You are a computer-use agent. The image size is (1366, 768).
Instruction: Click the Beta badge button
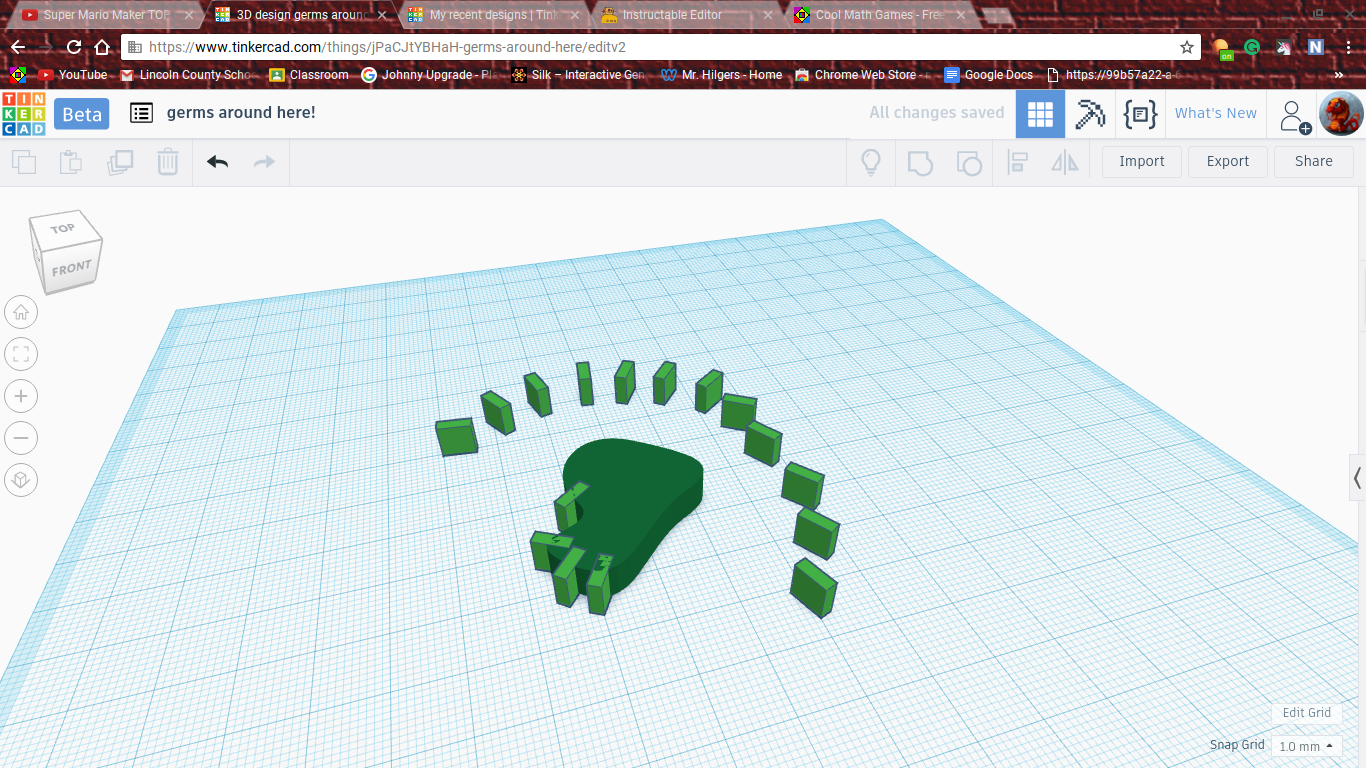(x=82, y=114)
